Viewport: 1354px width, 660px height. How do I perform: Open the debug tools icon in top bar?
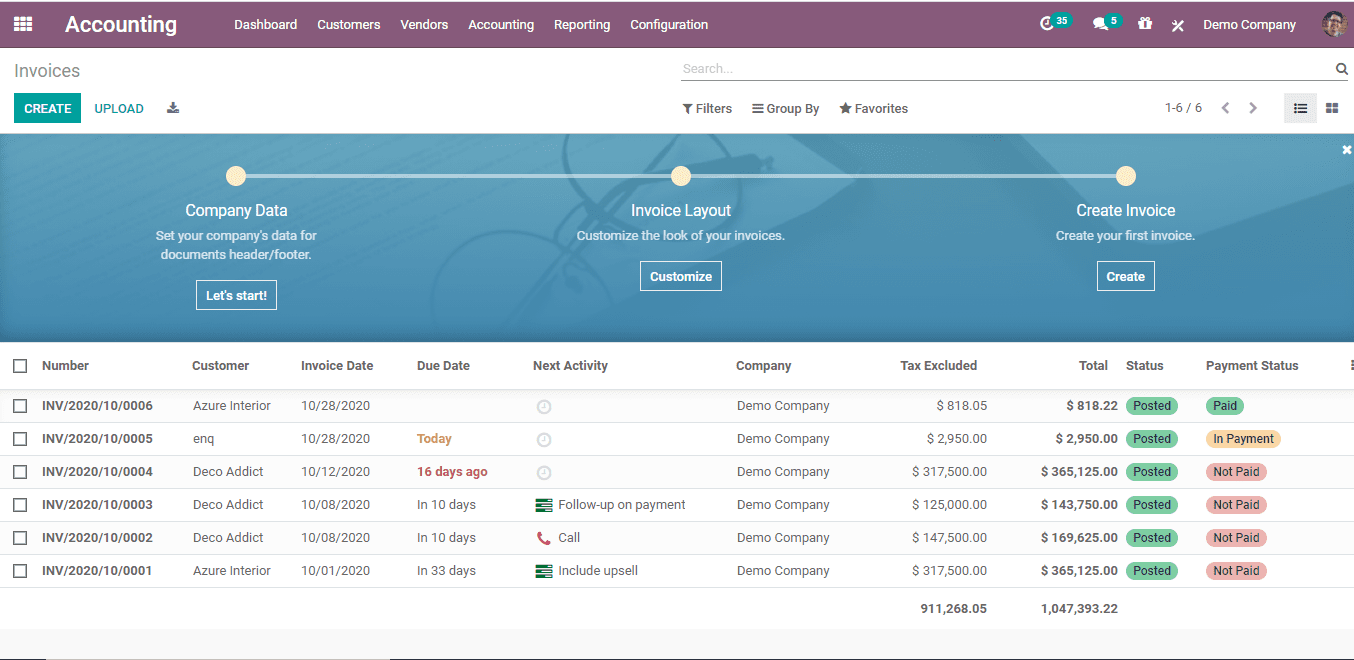click(1178, 25)
